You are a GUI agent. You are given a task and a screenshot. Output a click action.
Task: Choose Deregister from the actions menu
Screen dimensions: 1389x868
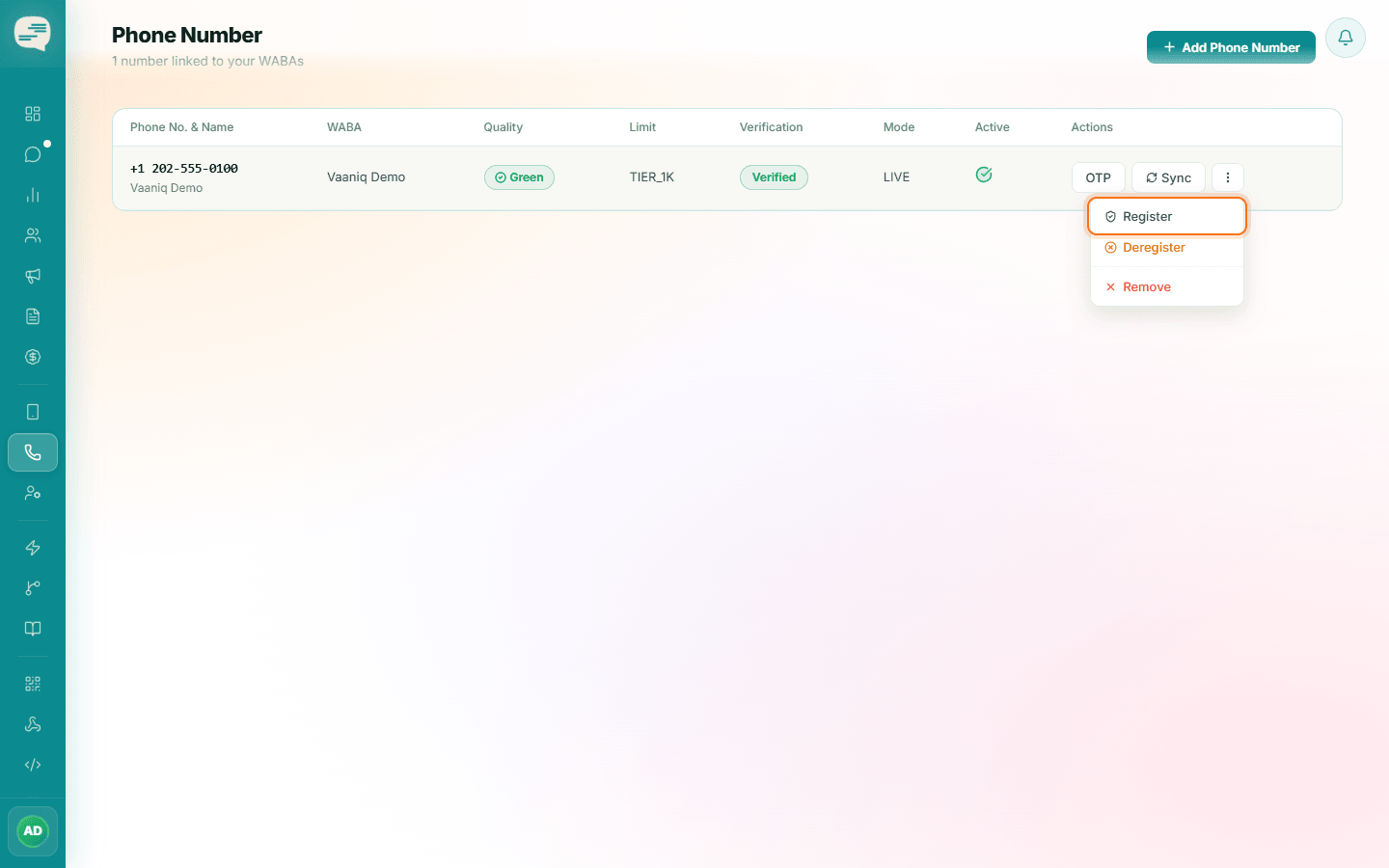(x=1167, y=248)
